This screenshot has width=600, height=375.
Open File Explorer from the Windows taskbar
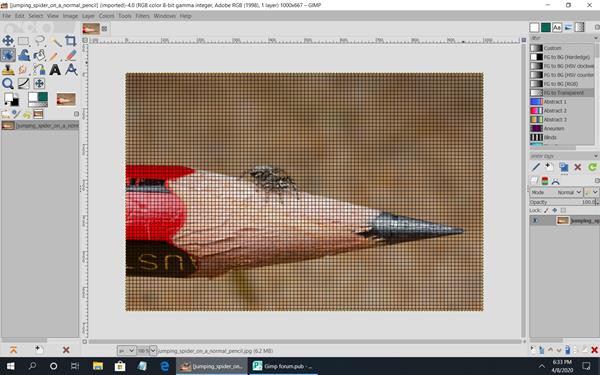(98, 366)
